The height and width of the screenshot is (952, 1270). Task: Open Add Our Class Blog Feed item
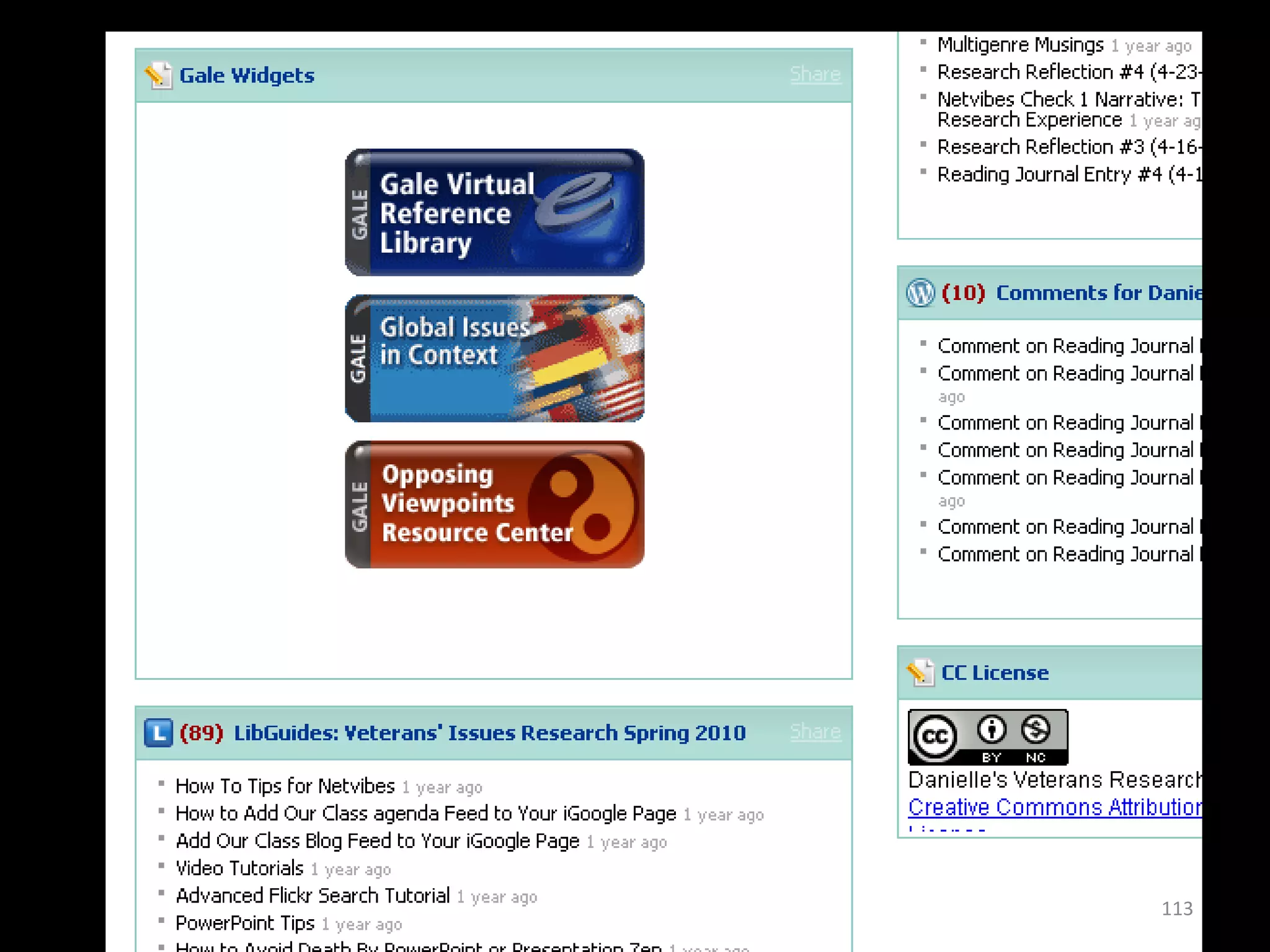click(377, 841)
